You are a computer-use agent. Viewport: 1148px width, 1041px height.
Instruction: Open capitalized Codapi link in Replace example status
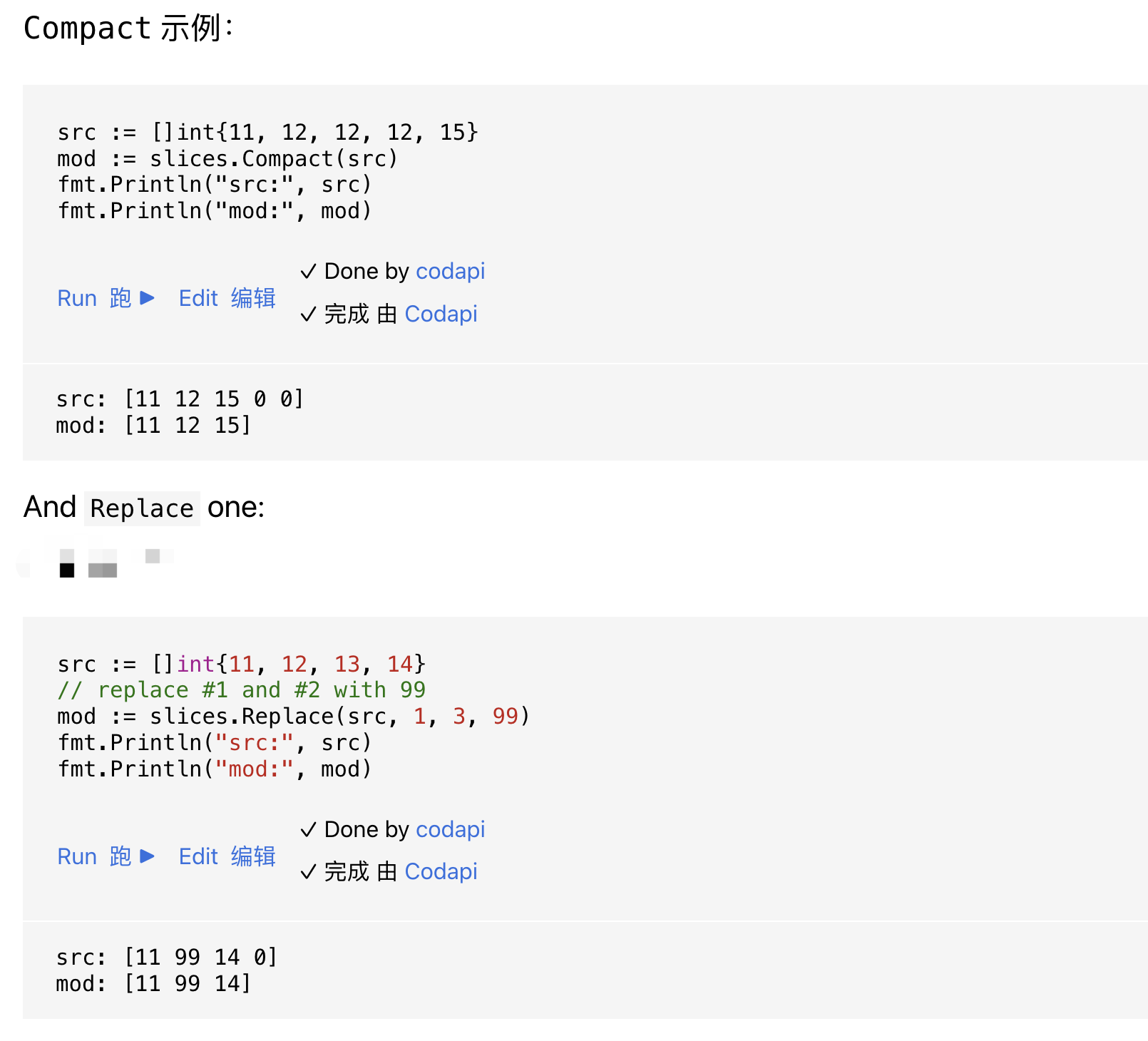441,871
